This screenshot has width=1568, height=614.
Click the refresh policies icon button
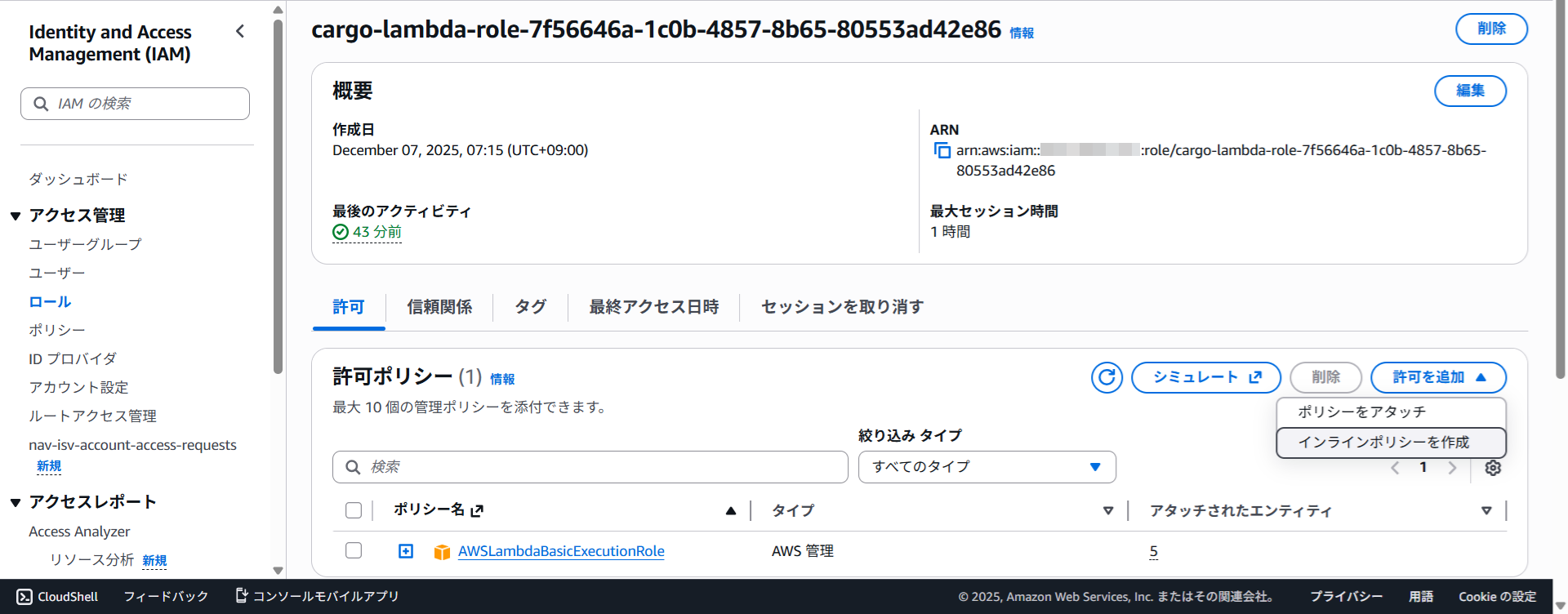1107,377
